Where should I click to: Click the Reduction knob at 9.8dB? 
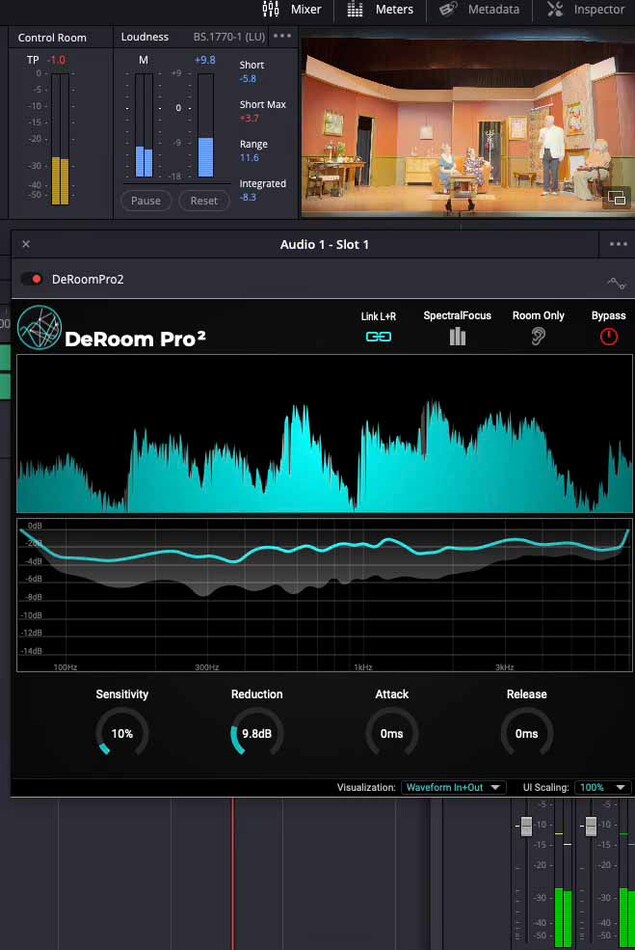[x=257, y=733]
